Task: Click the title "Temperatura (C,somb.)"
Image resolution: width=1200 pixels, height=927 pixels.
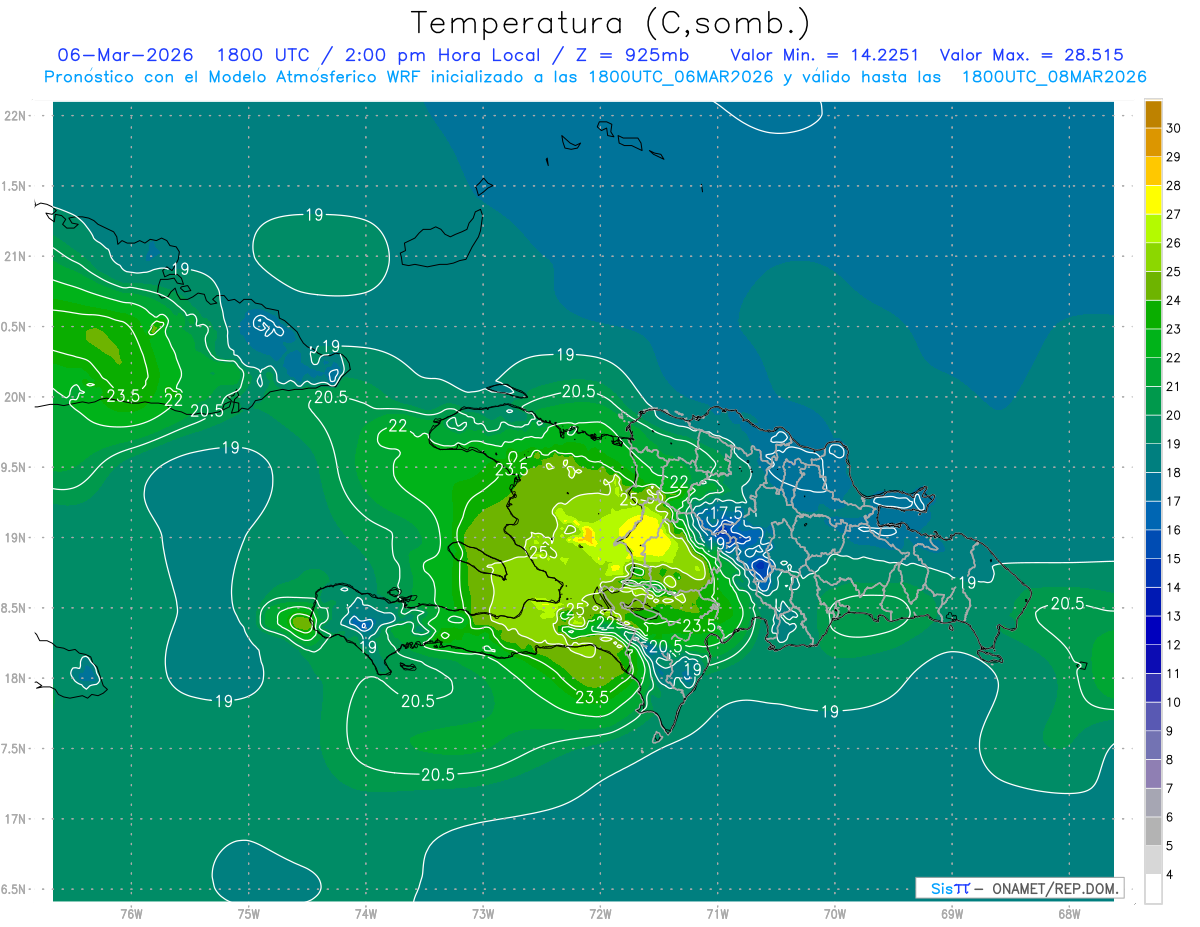Action: pyautogui.click(x=611, y=22)
